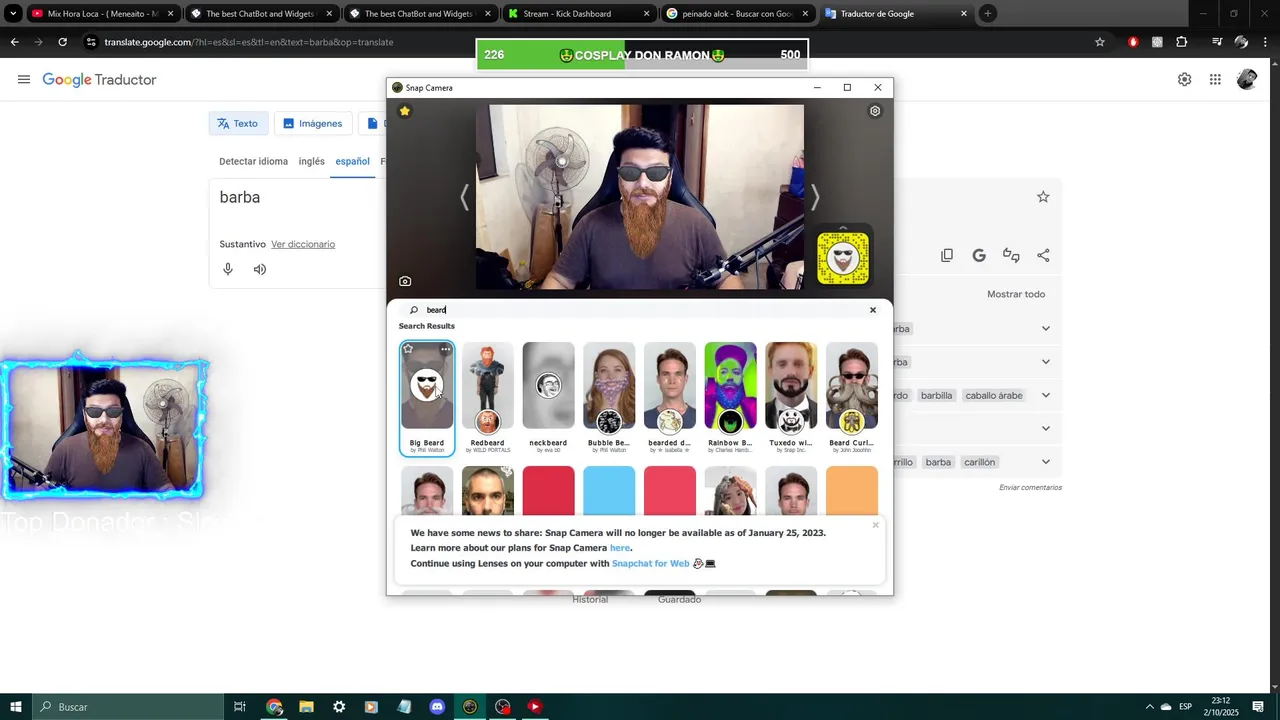Viewport: 1280px width, 720px height.
Task: Click the "caballo árabe" translation chip
Action: tap(994, 395)
